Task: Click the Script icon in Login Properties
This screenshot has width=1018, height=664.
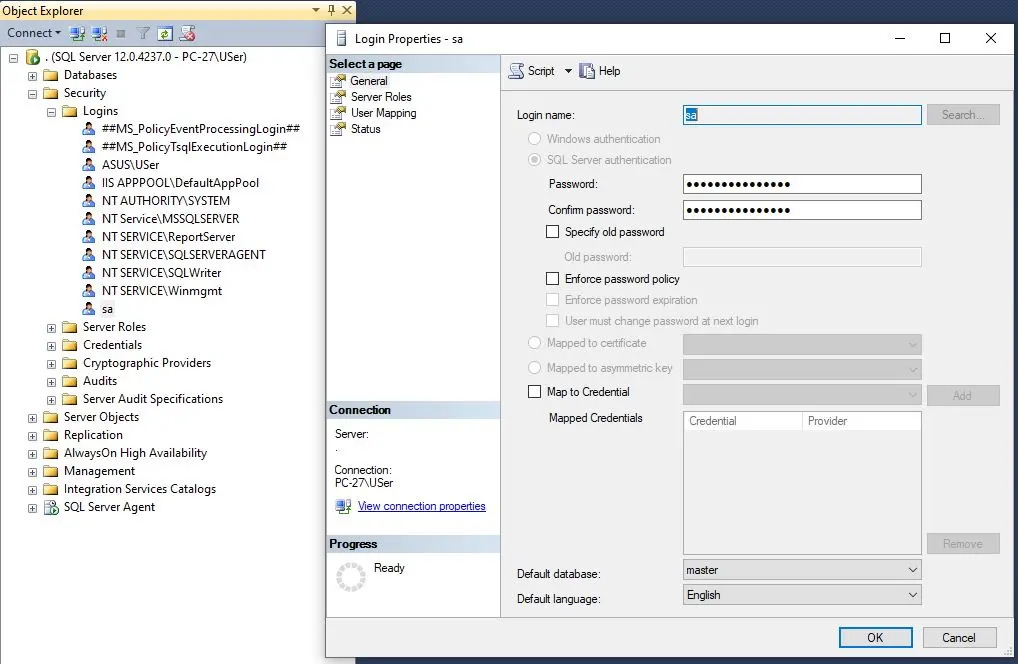Action: (517, 71)
